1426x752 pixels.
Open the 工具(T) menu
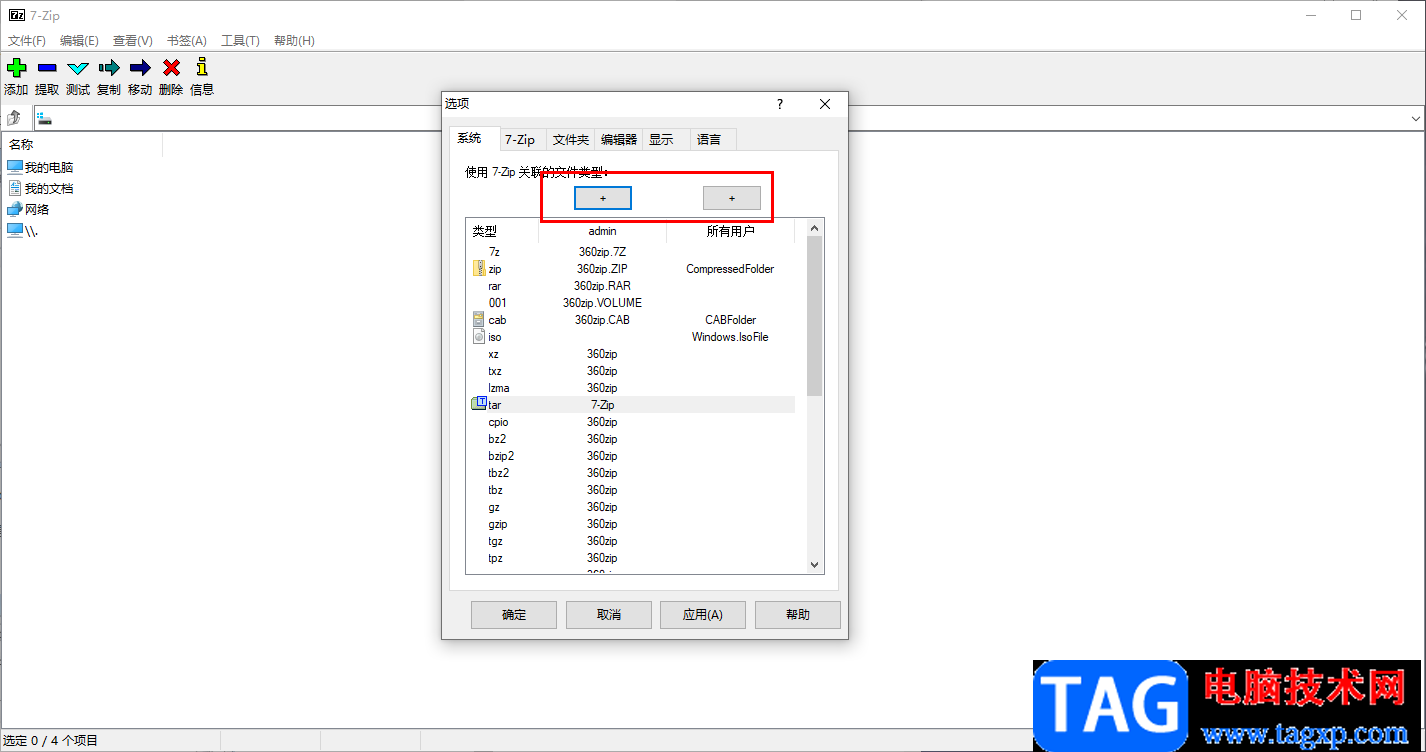[240, 41]
